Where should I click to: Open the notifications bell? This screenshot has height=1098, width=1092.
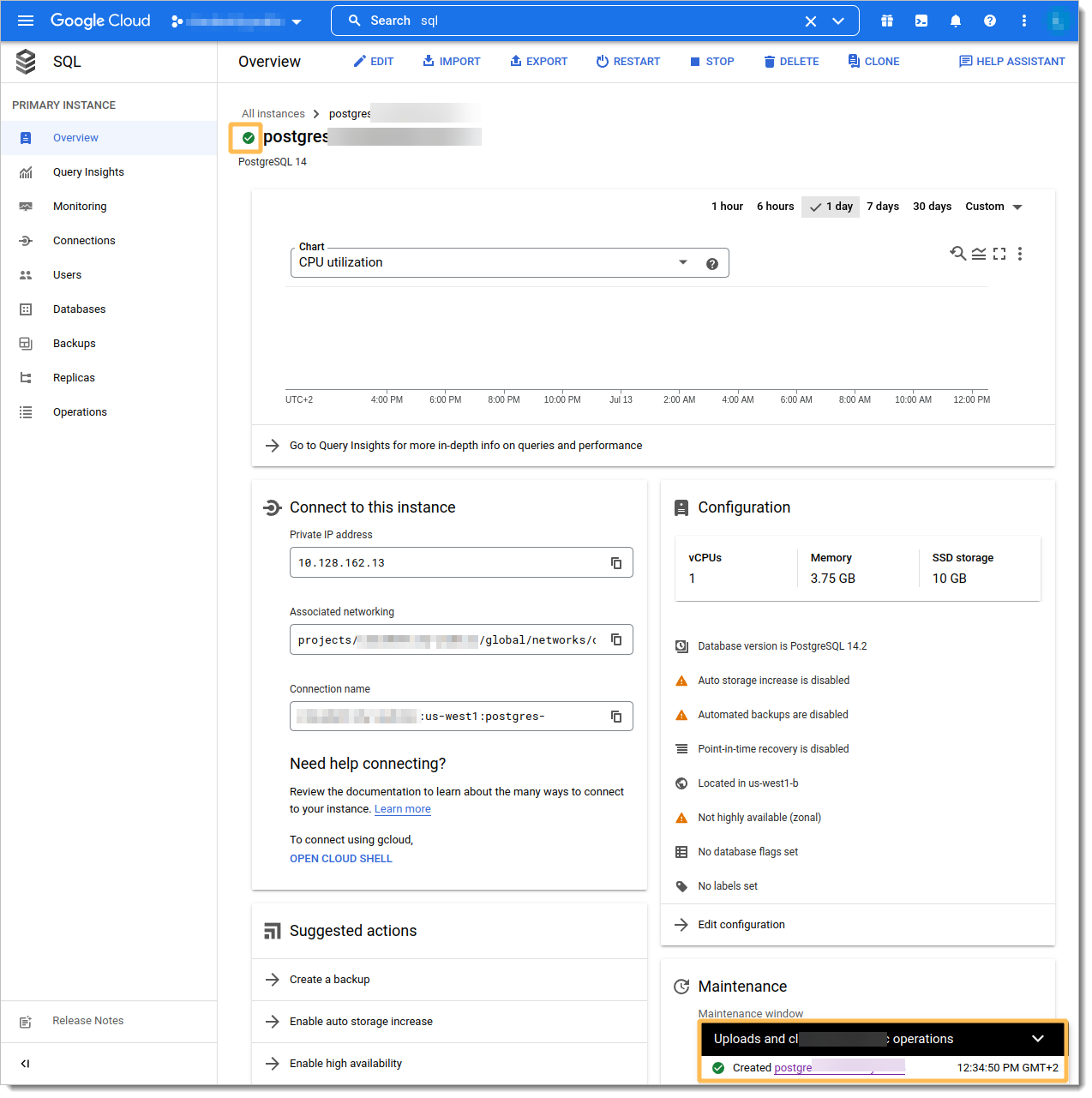[x=956, y=21]
